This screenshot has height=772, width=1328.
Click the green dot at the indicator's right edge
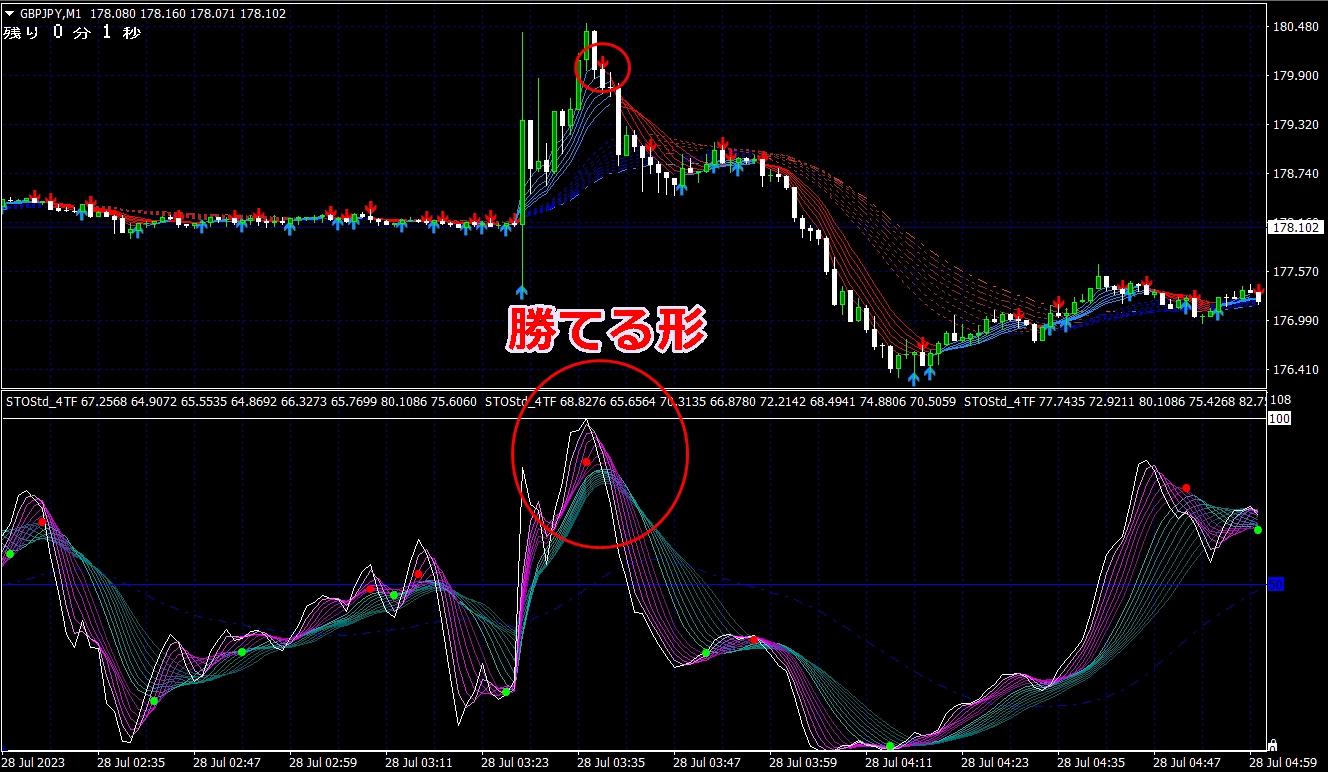coord(1258,530)
